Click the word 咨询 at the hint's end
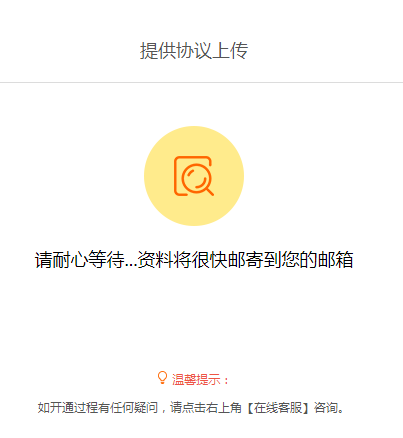The width and height of the screenshot is (403, 438). pyautogui.click(x=325, y=408)
